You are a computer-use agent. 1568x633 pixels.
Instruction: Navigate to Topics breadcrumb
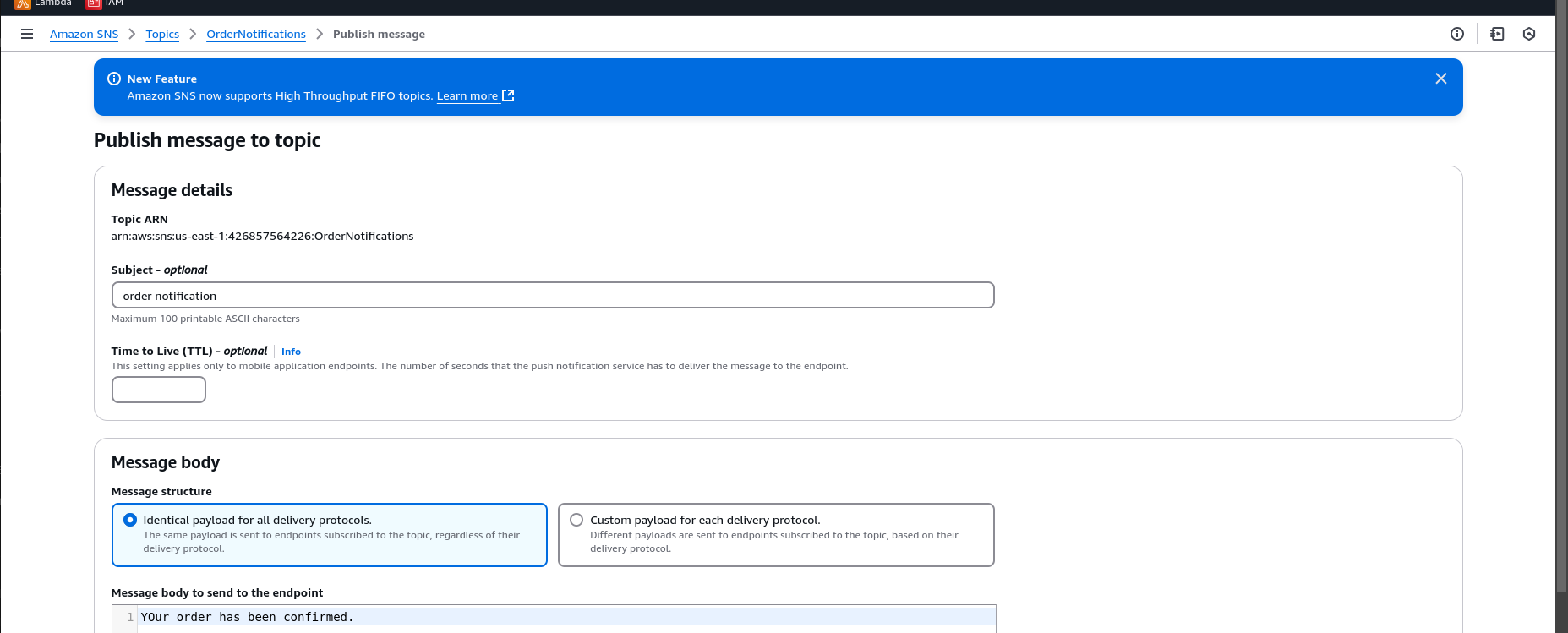(x=162, y=34)
